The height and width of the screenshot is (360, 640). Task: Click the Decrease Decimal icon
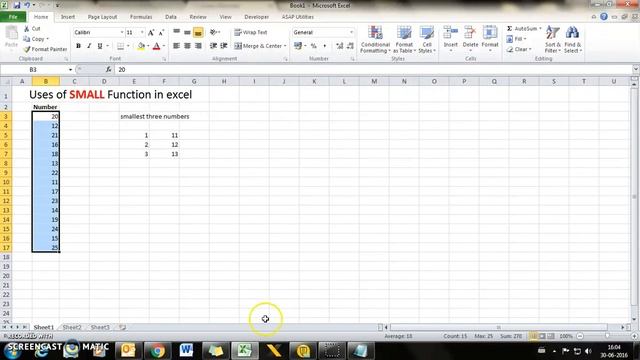pos(350,46)
